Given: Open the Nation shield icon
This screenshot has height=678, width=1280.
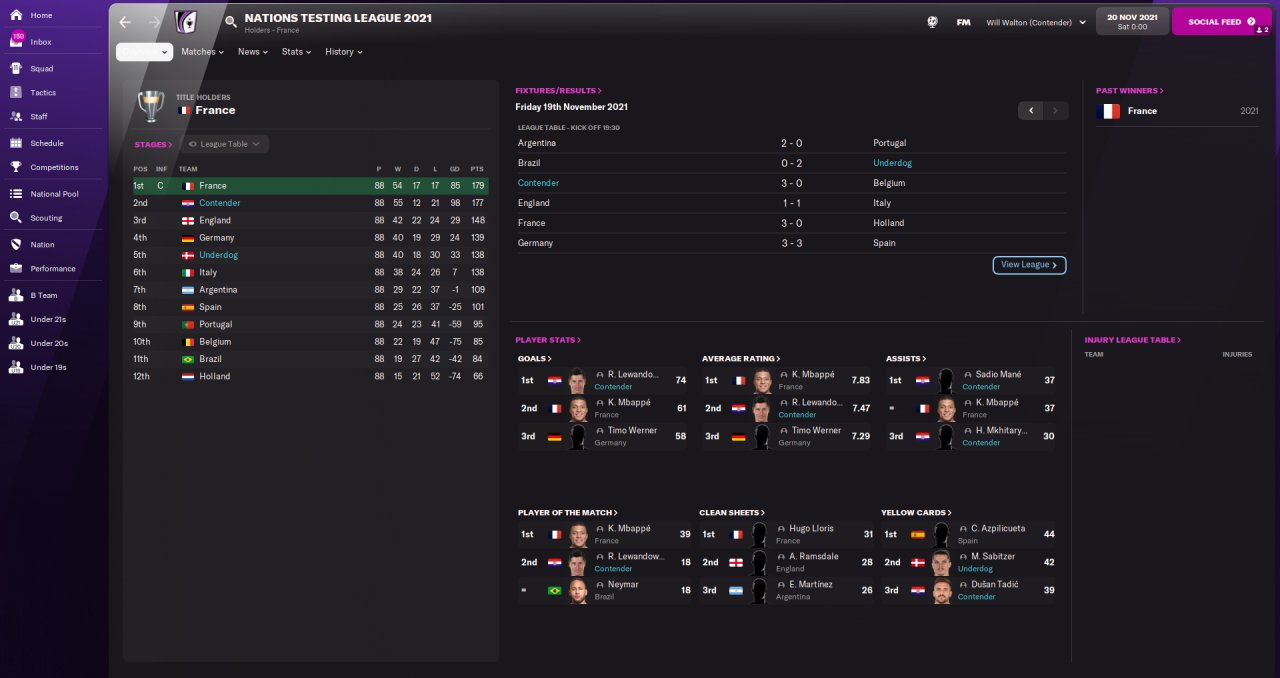Looking at the screenshot, I should (16, 244).
